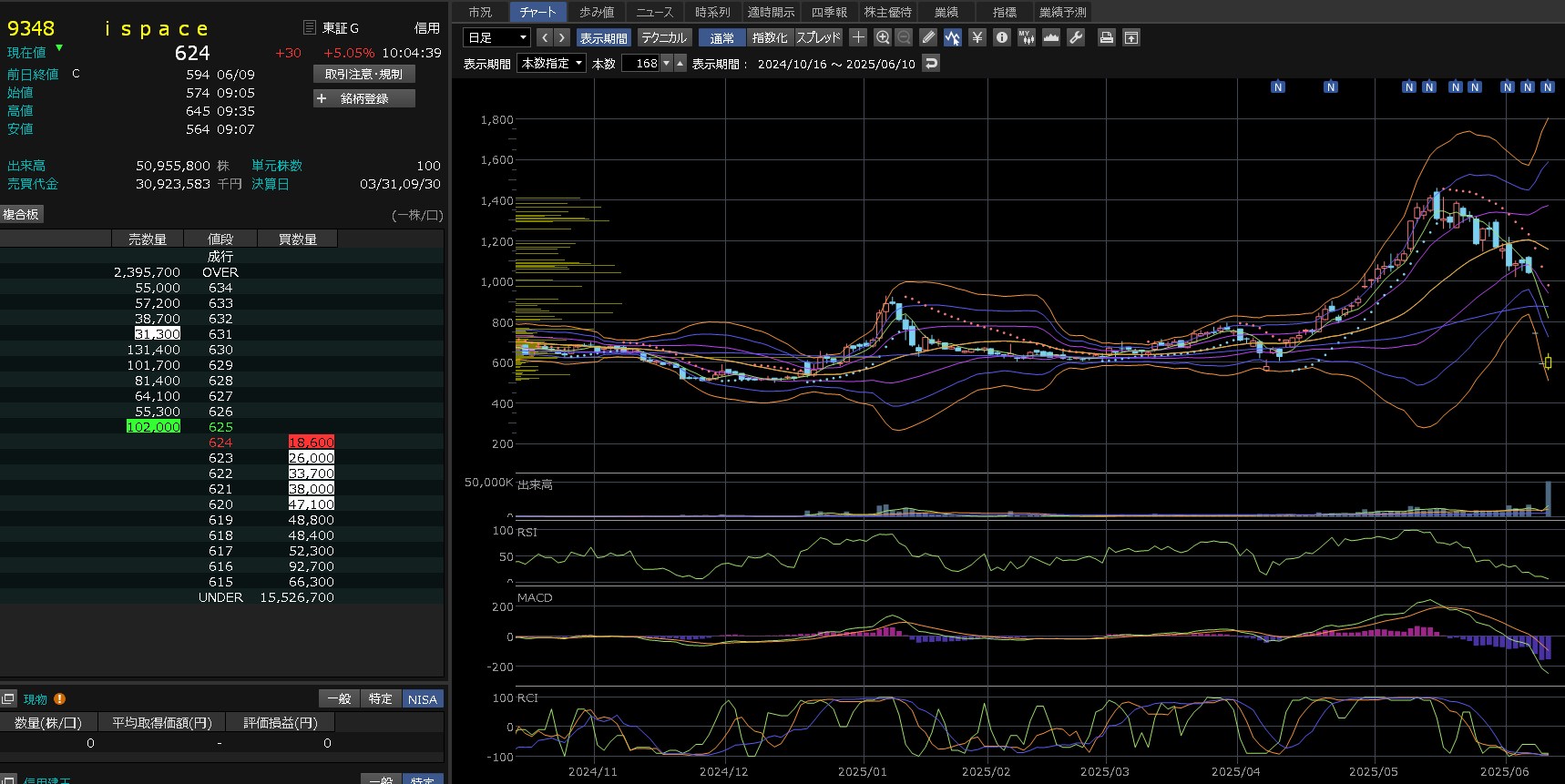Open the 本数指定 period type dropdown

coord(551,63)
